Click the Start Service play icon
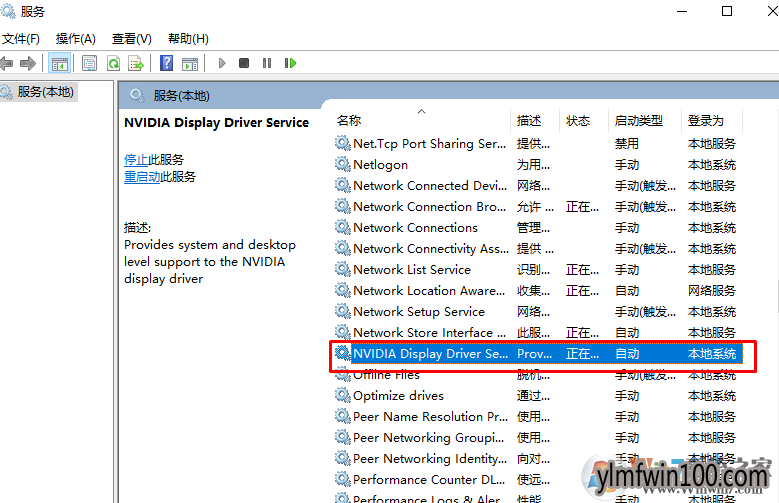This screenshot has height=503, width=779. click(x=222, y=63)
